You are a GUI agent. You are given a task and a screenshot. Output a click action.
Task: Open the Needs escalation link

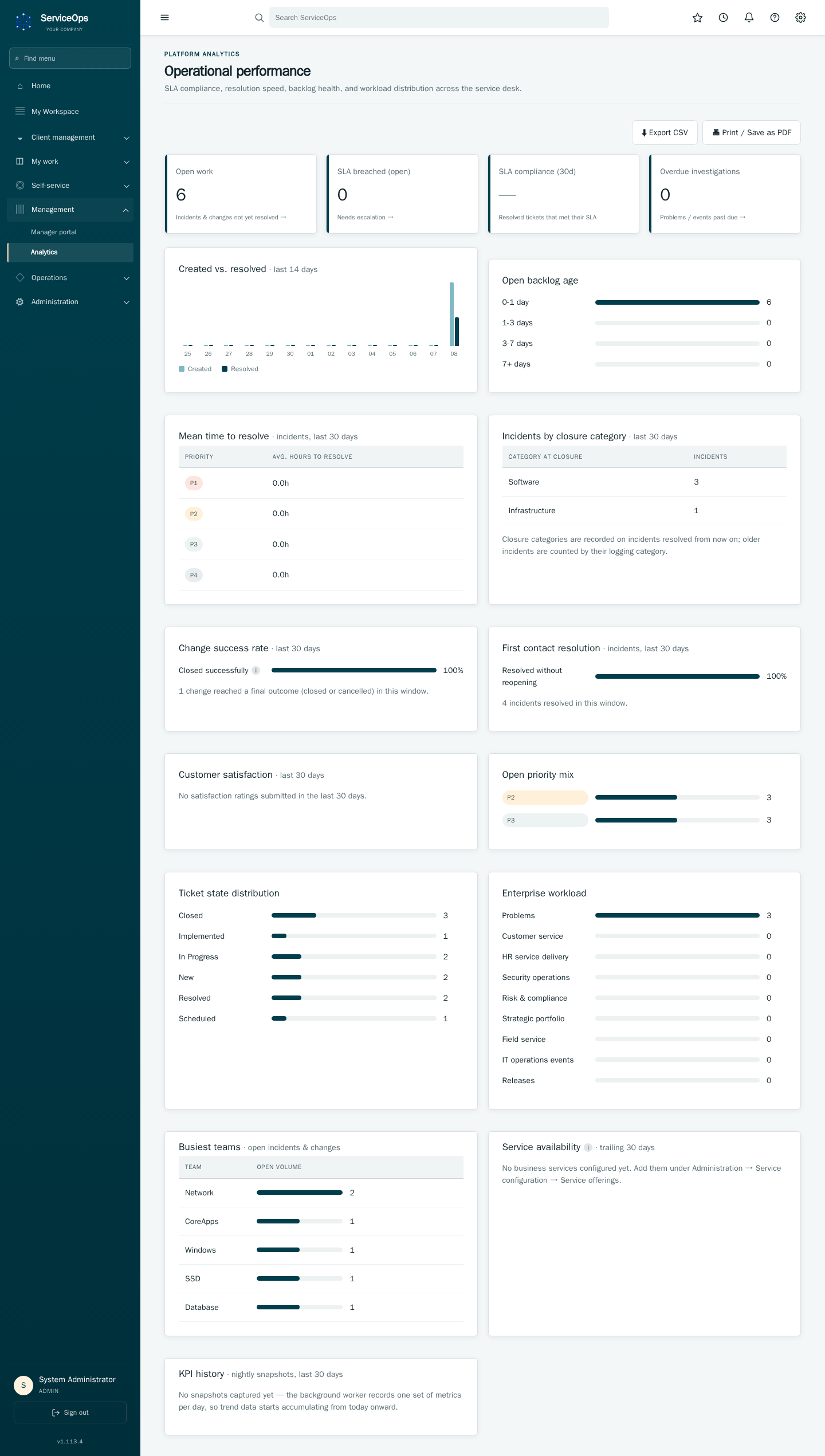pos(366,218)
